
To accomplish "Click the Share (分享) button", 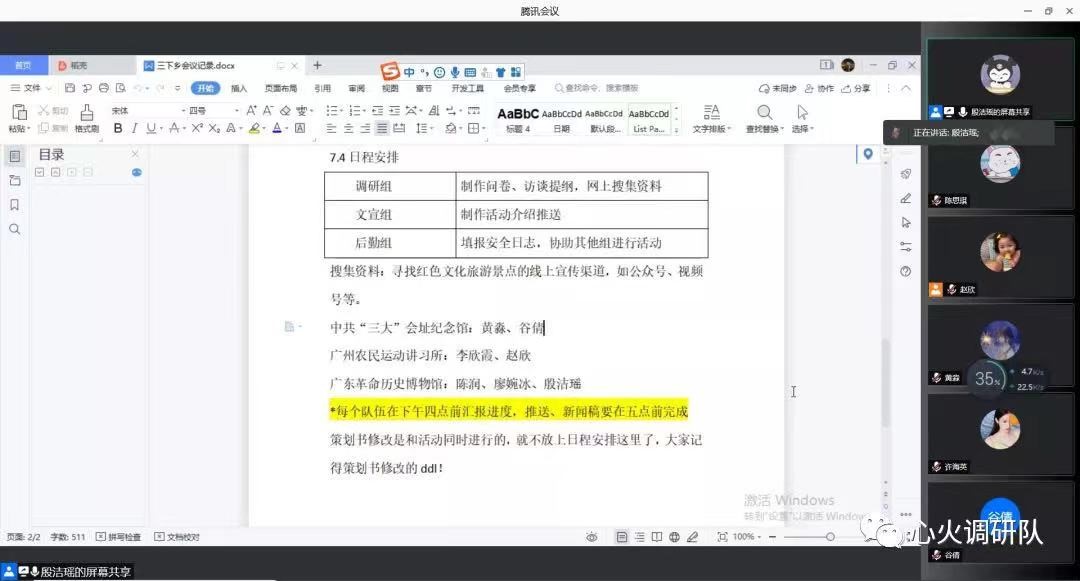I will point(856,88).
